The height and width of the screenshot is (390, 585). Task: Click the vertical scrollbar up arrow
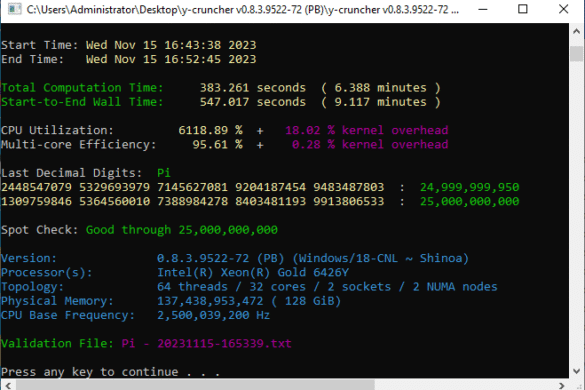[x=576, y=32]
